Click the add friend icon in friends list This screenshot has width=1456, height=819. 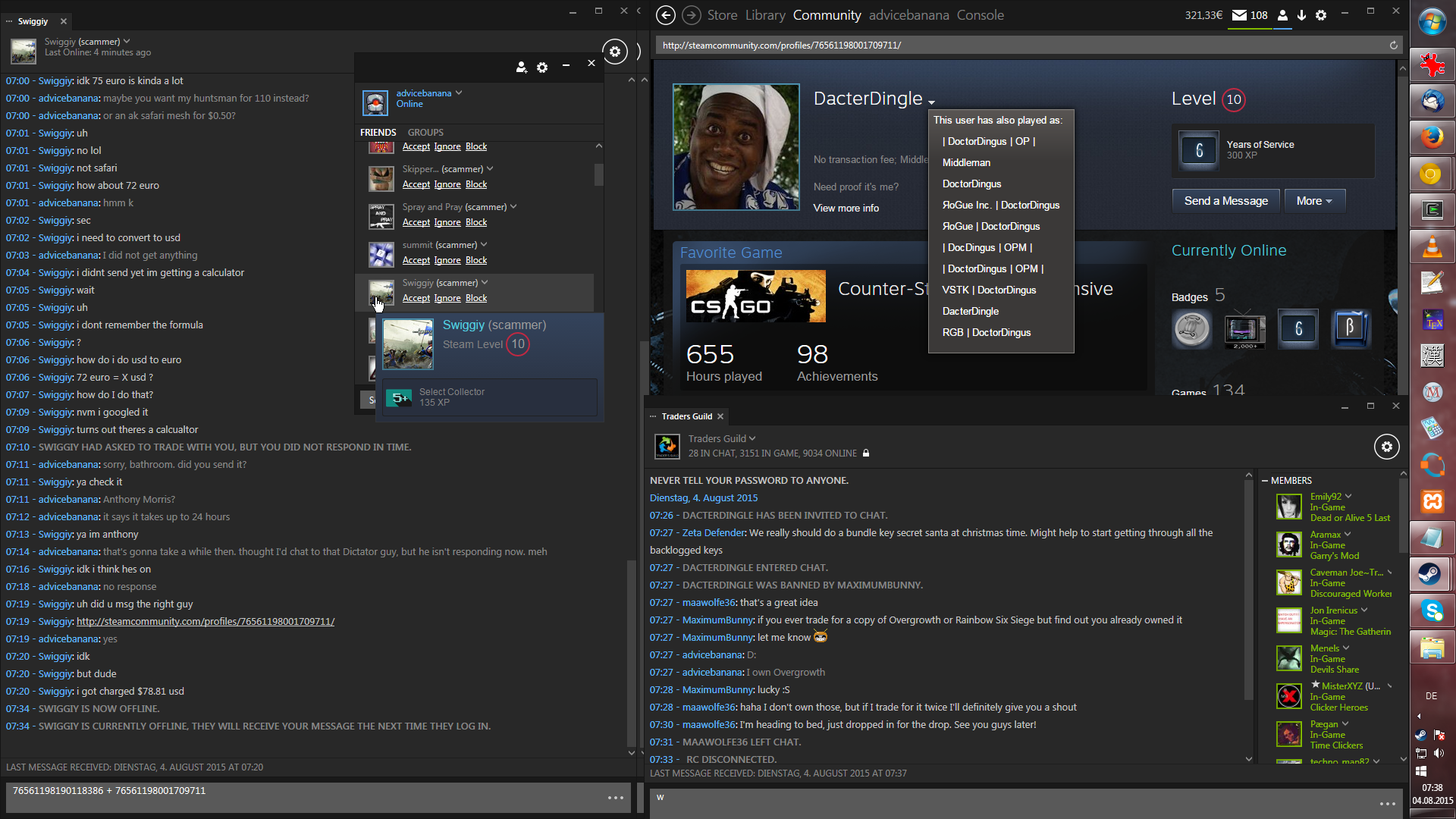(x=521, y=67)
